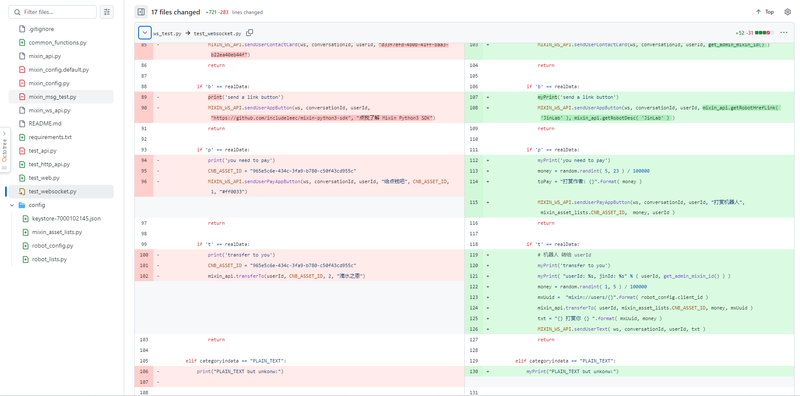Open the three-dot file options menu
Image resolution: width=800 pixels, height=396 pixels.
tap(784, 33)
